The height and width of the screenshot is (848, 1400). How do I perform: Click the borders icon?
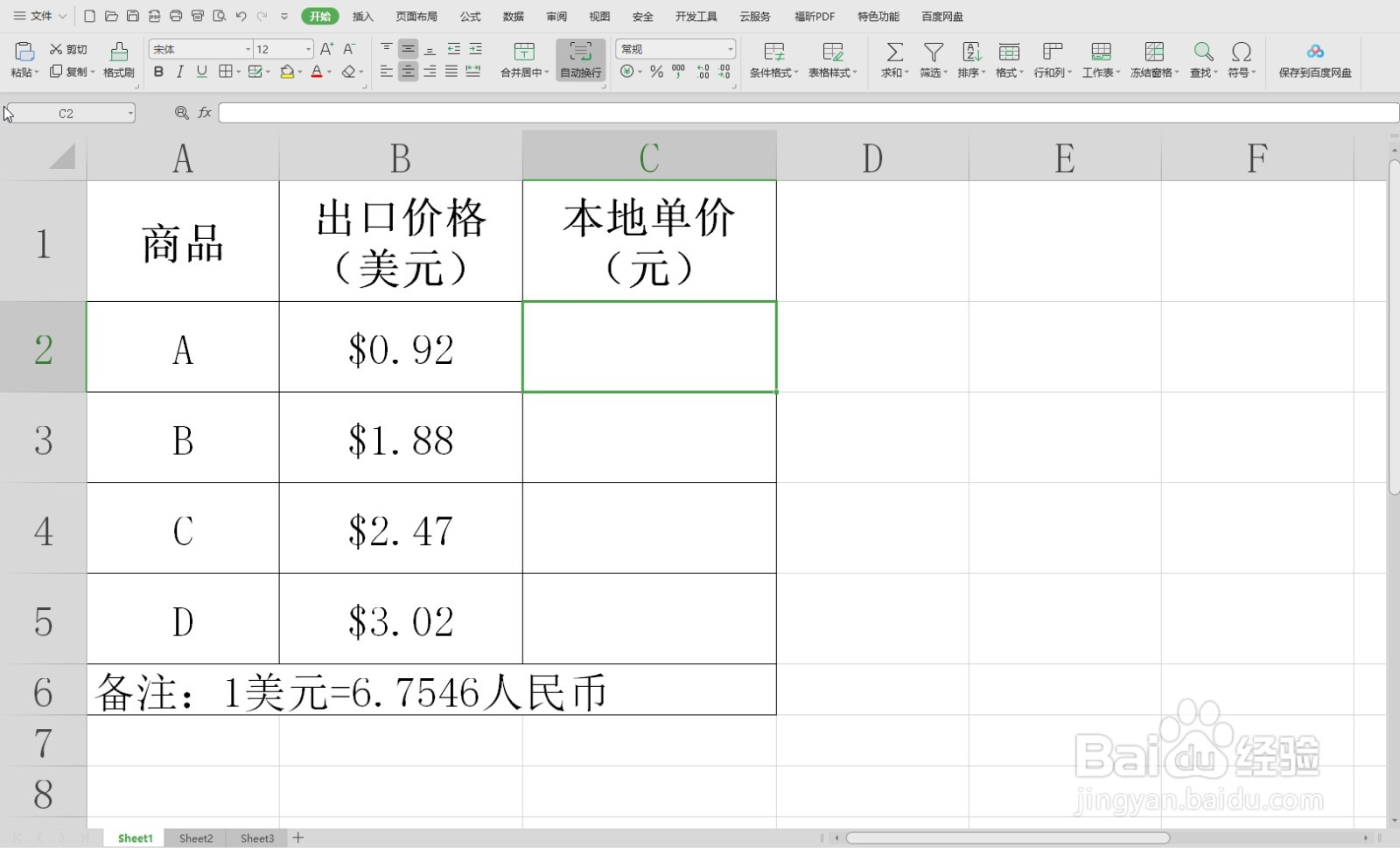[x=226, y=72]
